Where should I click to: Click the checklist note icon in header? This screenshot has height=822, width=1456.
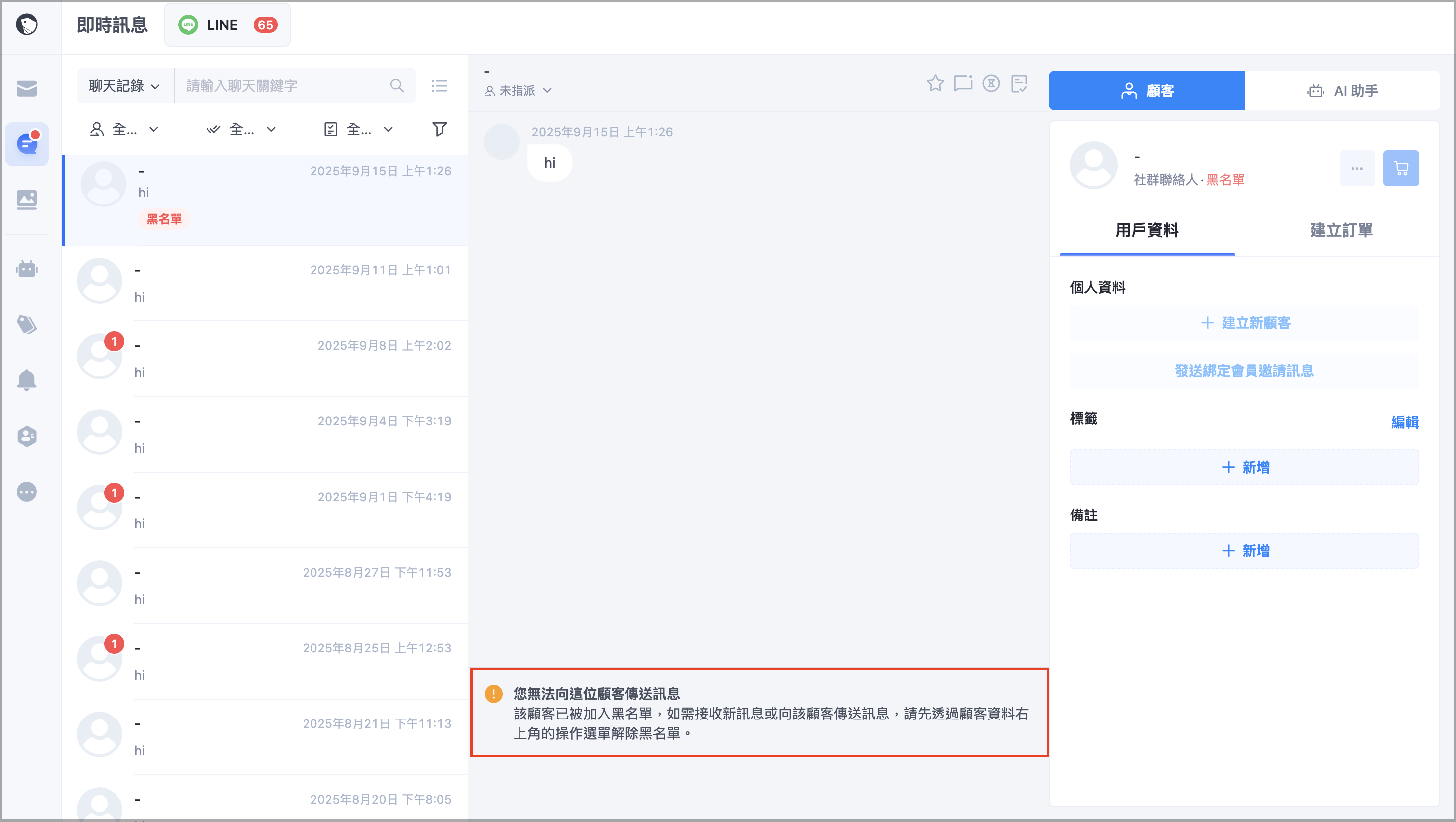pos(1019,83)
